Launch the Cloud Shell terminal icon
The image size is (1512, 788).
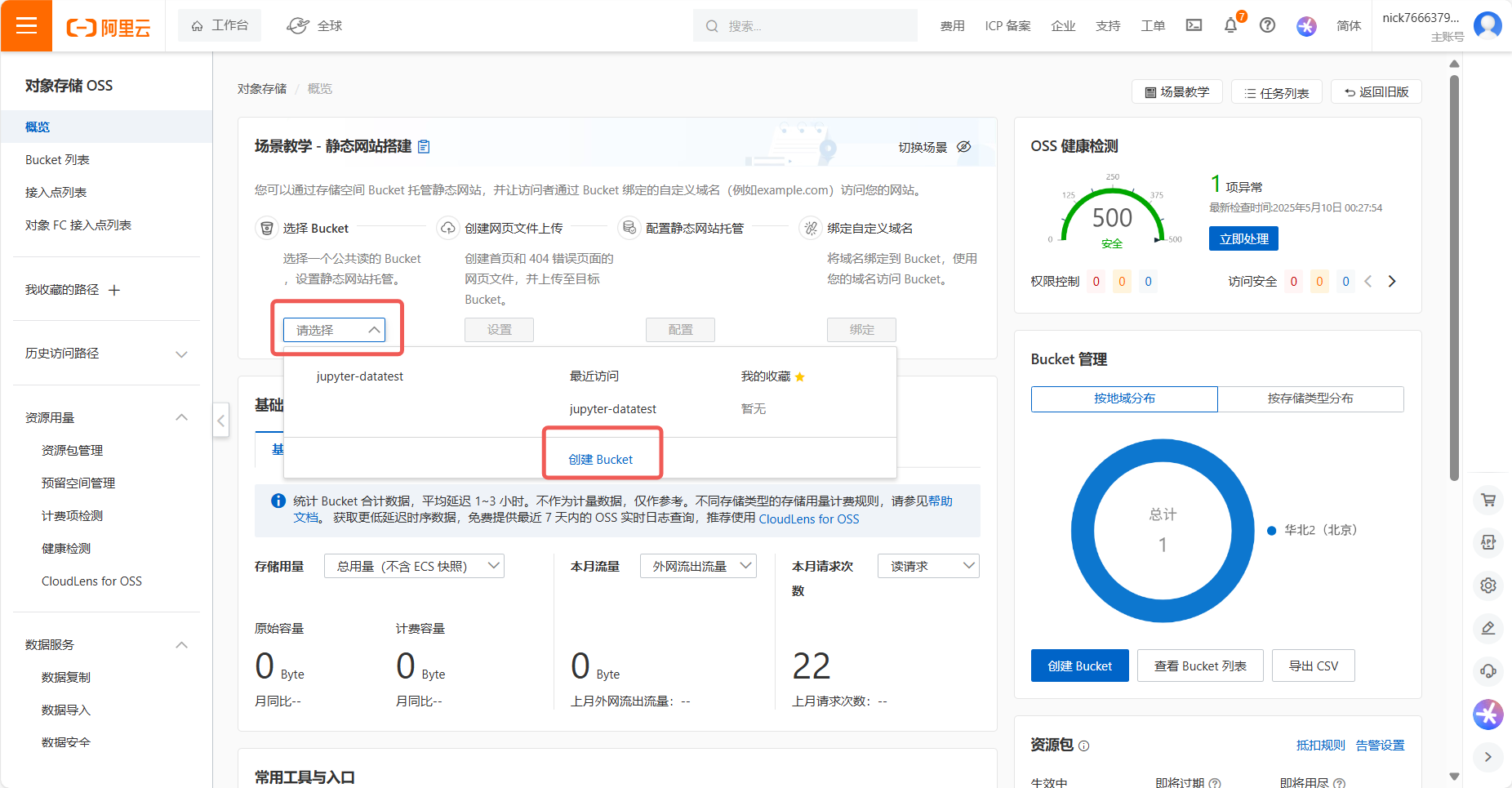[1194, 26]
